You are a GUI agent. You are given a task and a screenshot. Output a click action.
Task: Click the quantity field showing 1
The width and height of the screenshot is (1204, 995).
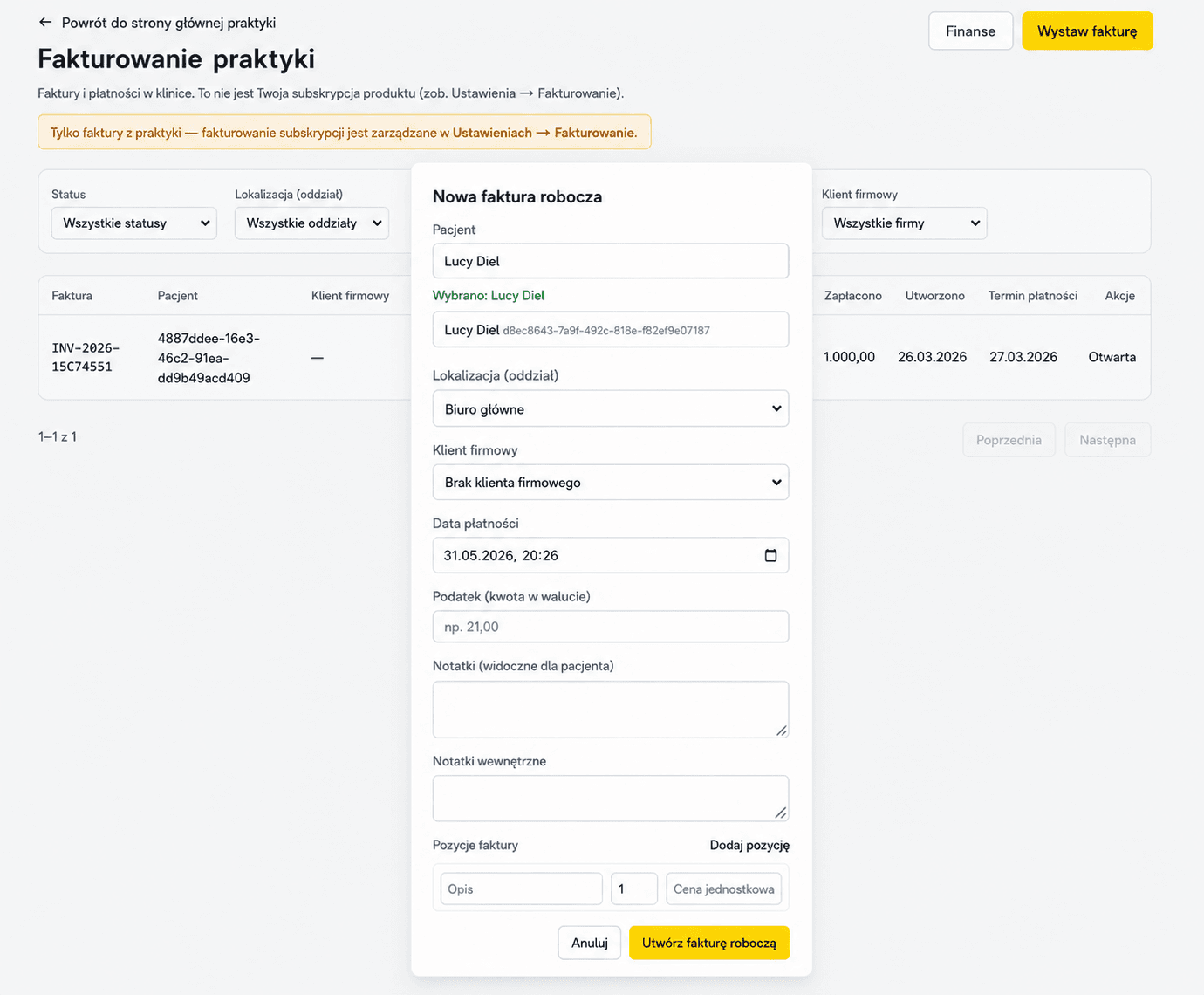pyautogui.click(x=634, y=889)
